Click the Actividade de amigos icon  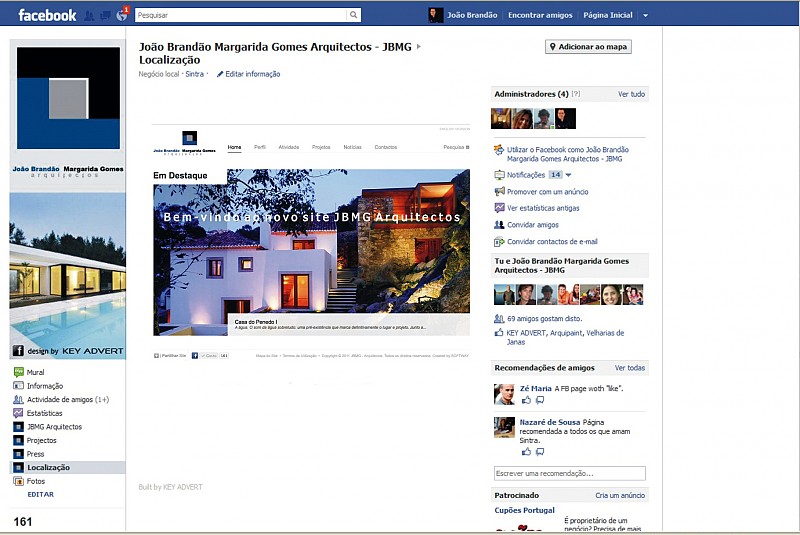(x=18, y=399)
